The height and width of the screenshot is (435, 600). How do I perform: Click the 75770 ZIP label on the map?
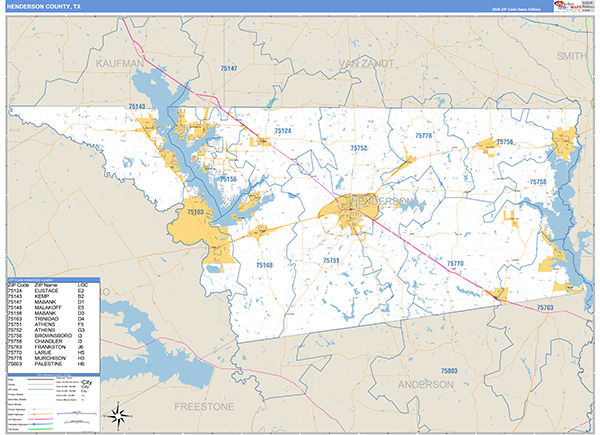click(455, 263)
